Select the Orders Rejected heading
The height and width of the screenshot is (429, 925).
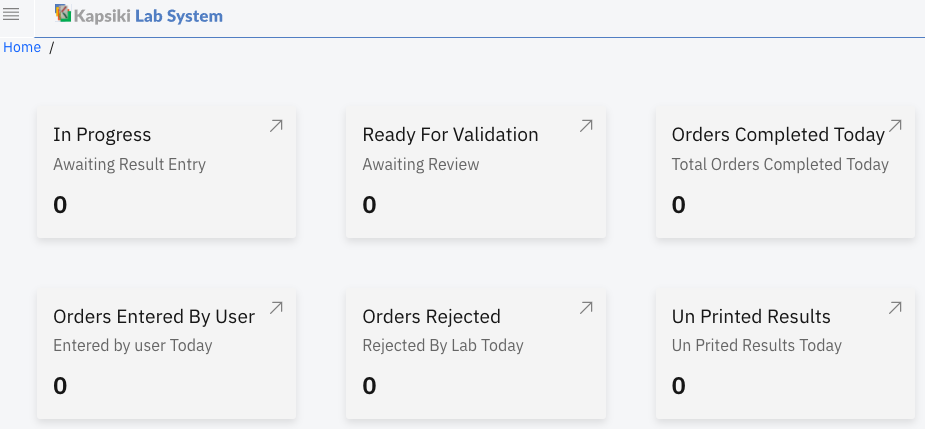[x=431, y=317]
